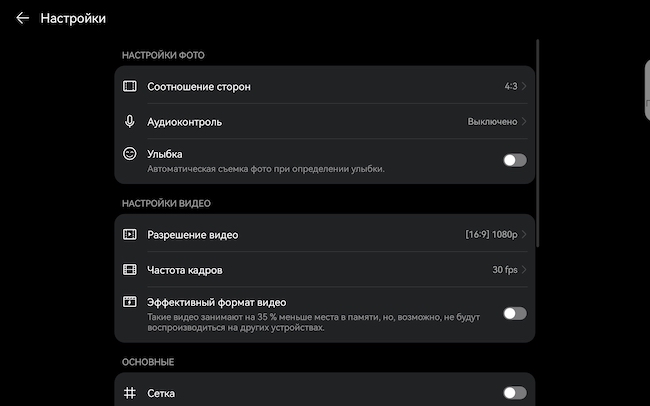Screen dimensions: 650x406
Task: Expand the 30 fps chevron
Action: (x=524, y=270)
